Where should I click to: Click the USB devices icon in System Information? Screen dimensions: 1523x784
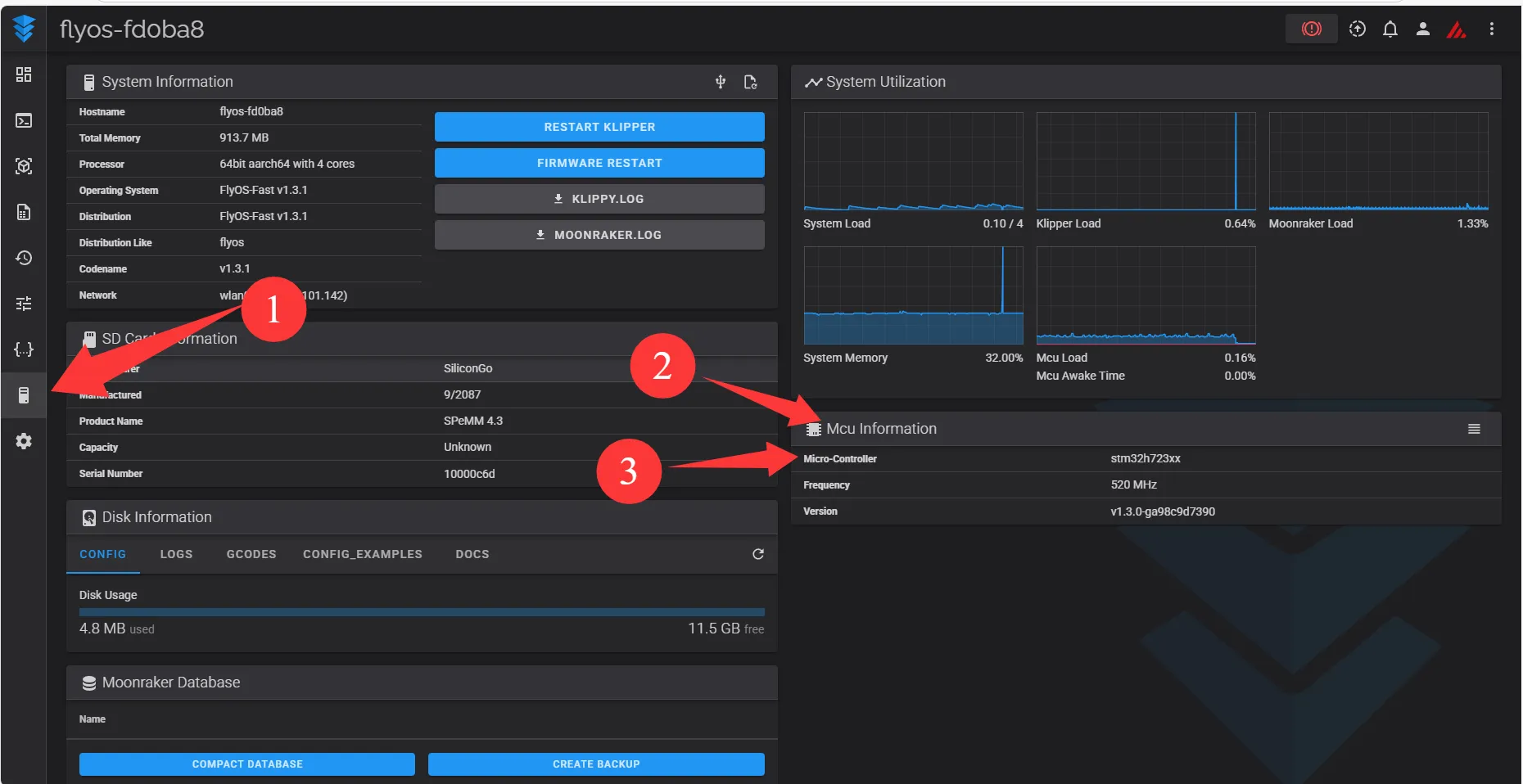point(721,82)
